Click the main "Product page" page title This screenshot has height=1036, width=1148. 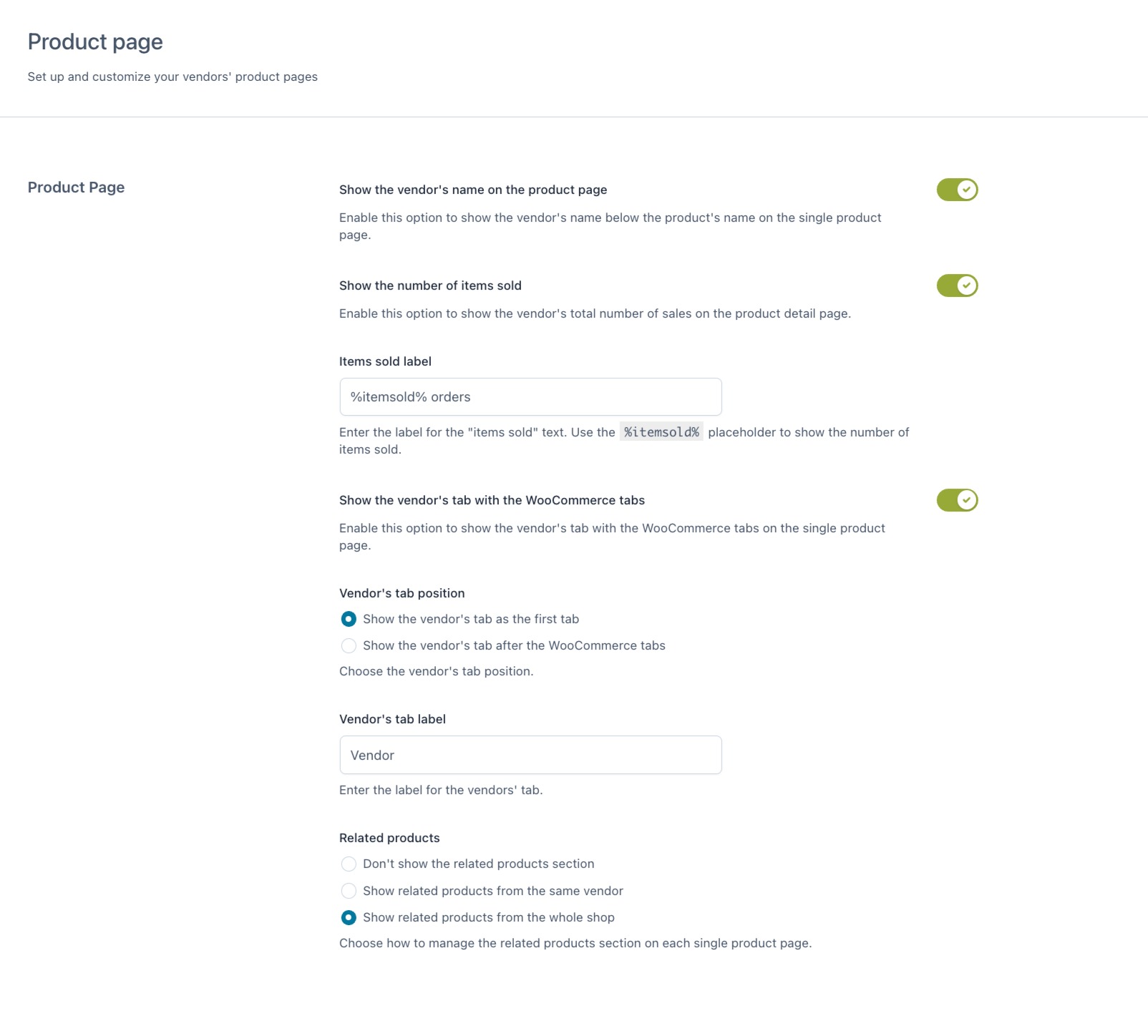click(95, 42)
